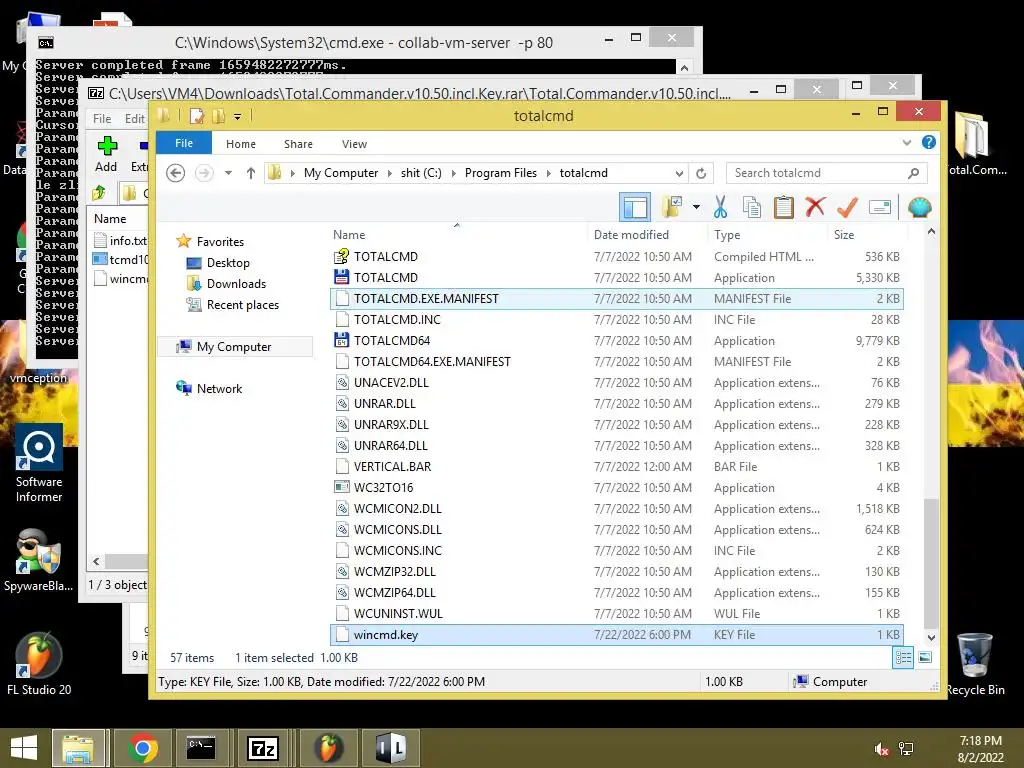Open the Home ribbon tab
The width and height of the screenshot is (1024, 768).
tap(240, 144)
